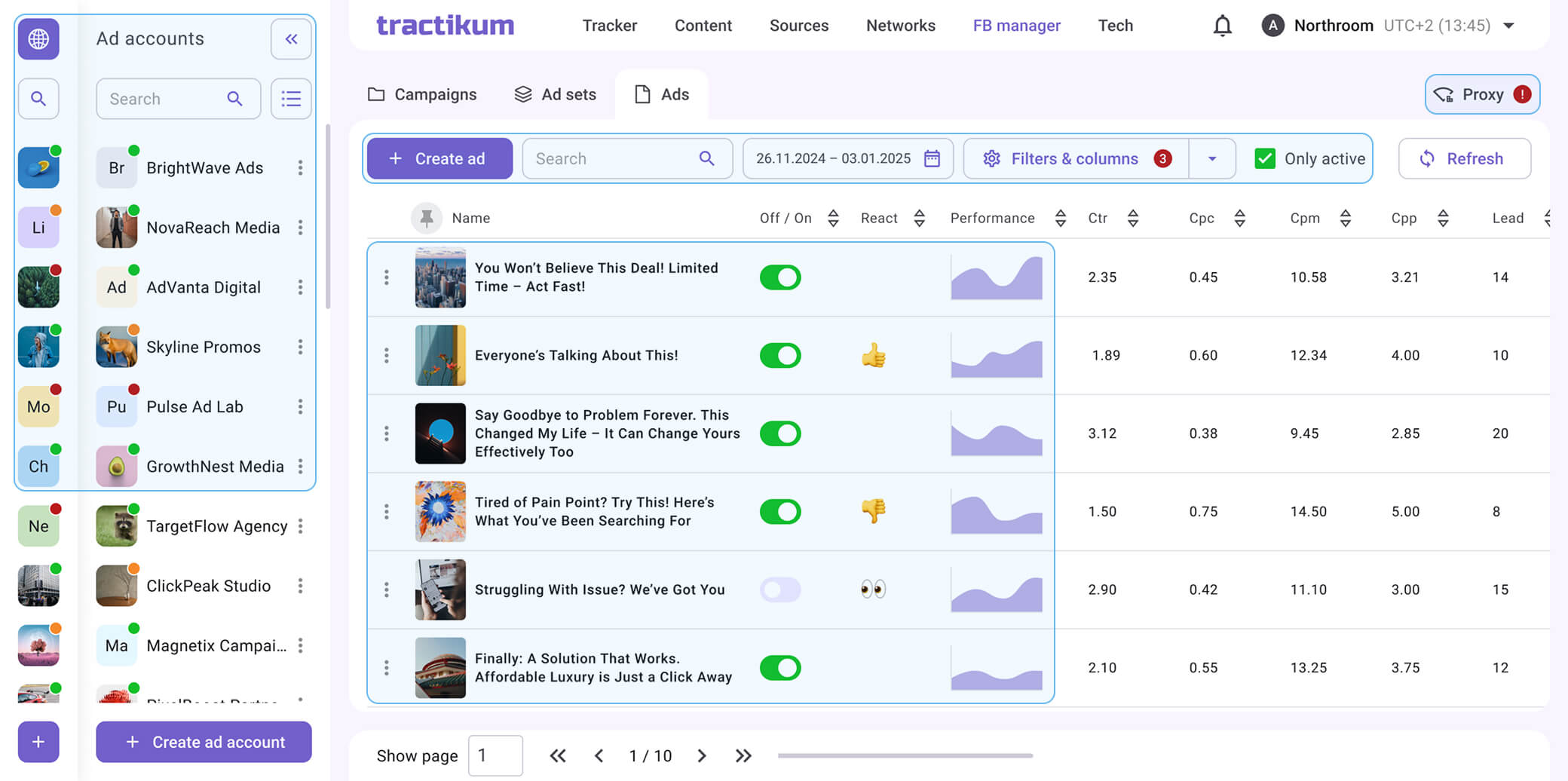Open options menu for BrightWave Ads
Image resolution: width=1568 pixels, height=781 pixels.
(300, 167)
